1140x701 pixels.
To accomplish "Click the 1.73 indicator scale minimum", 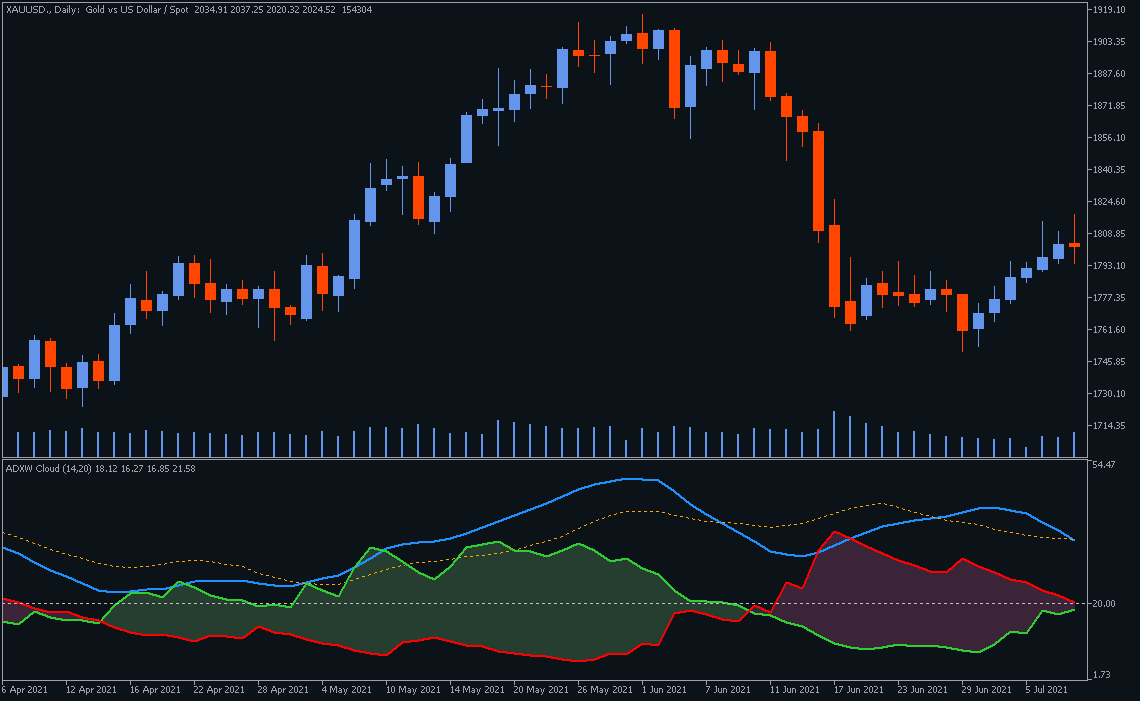I will 1102,675.
